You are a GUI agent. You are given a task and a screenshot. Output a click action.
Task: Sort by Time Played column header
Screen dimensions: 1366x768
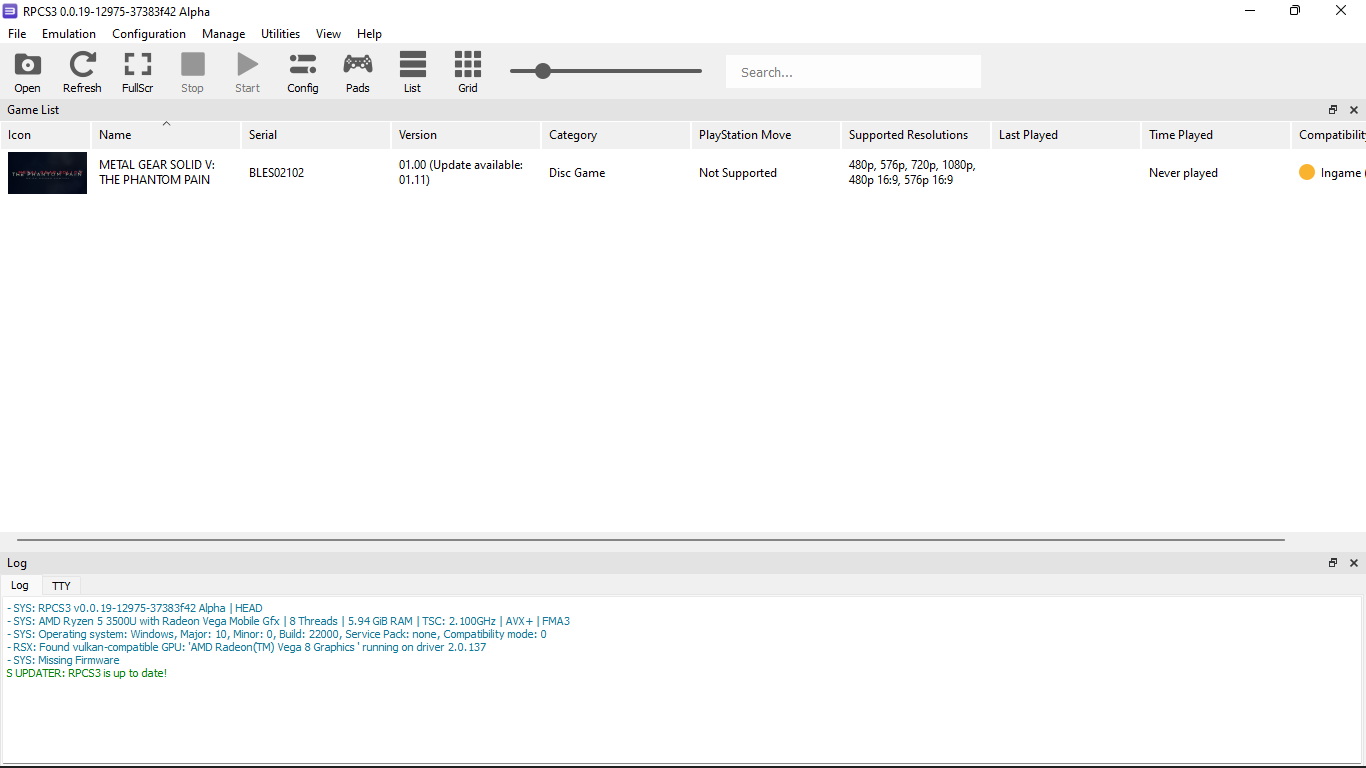click(x=1216, y=135)
